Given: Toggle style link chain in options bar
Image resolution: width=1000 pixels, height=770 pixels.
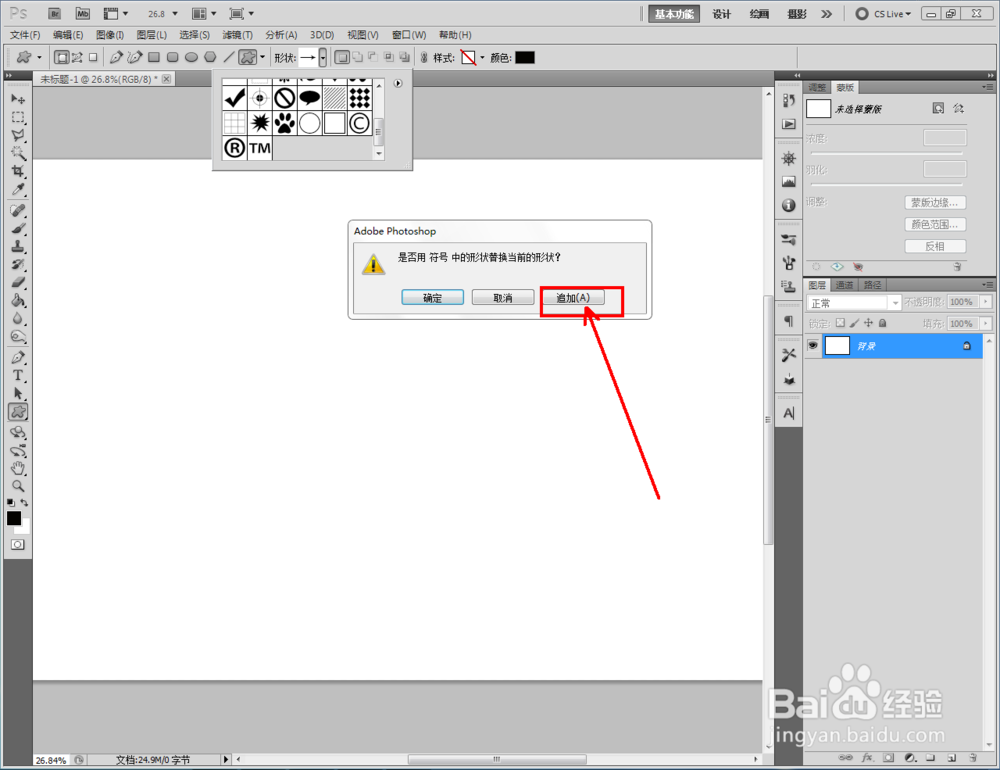Looking at the screenshot, I should coord(423,57).
